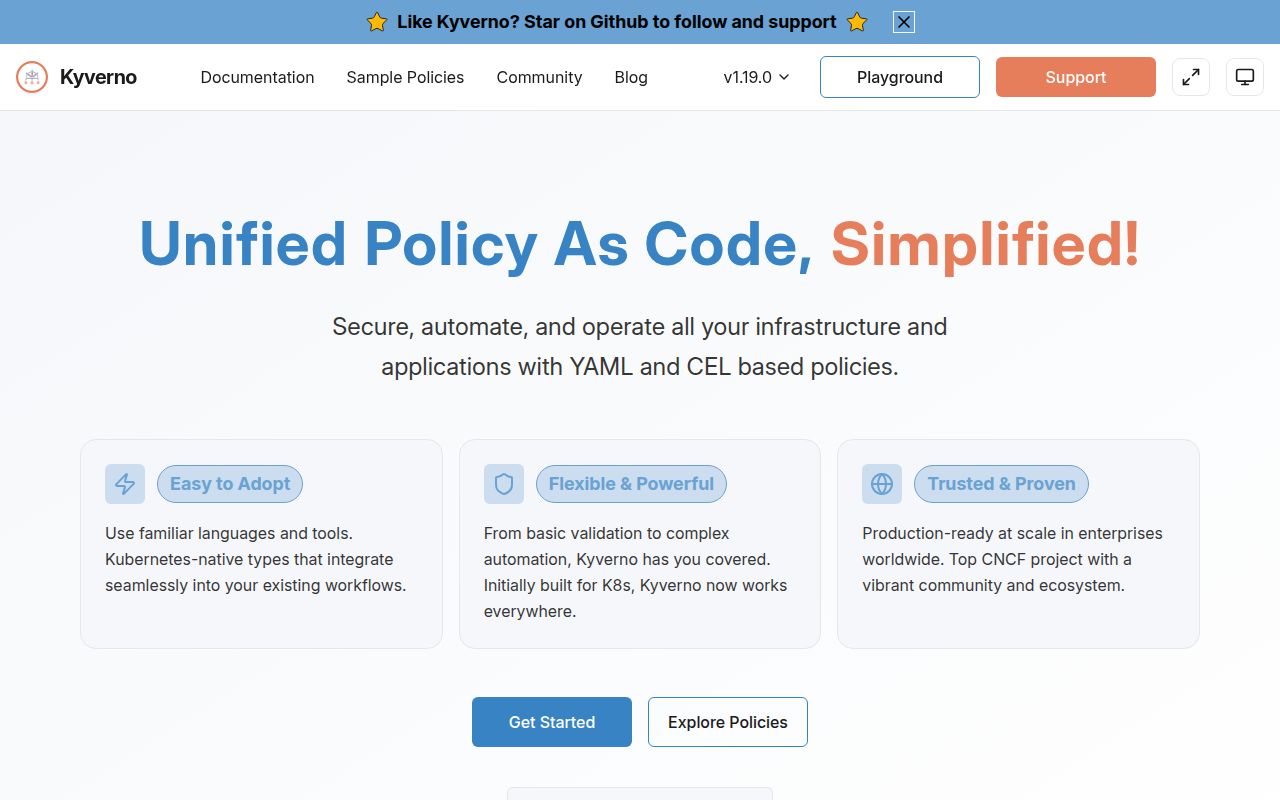Open the v1.19.0 version dropdown
The image size is (1280, 800).
pos(757,77)
